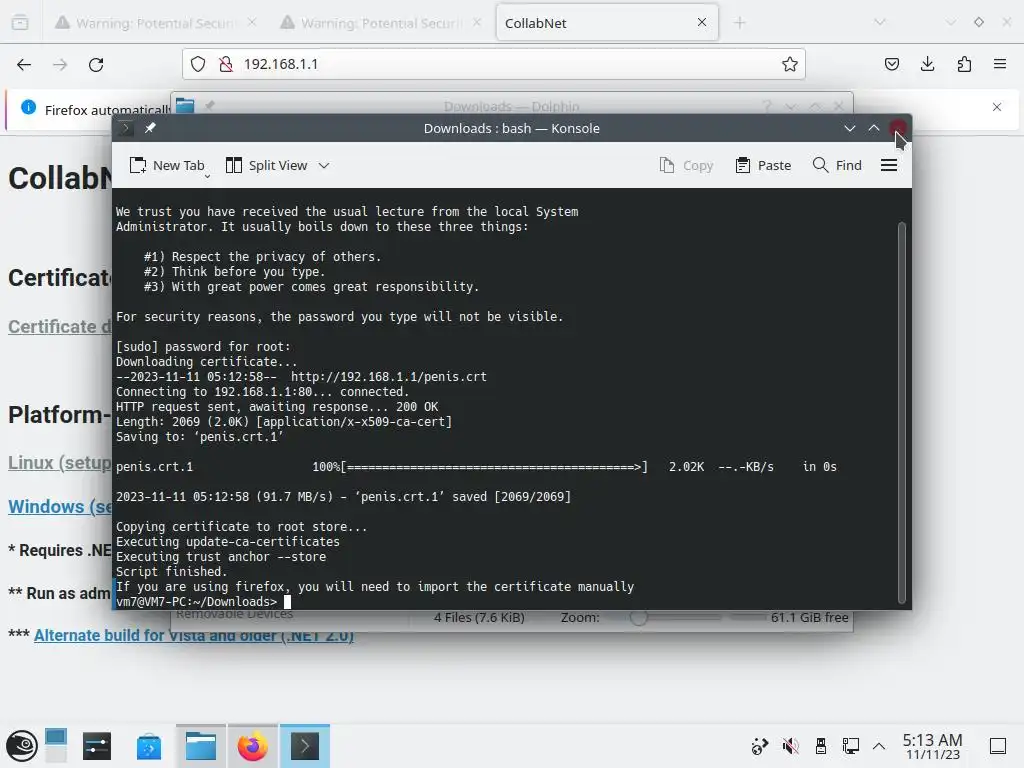1024x768 pixels.
Task: Open Alternate build for Vista and older link
Action: 194,635
